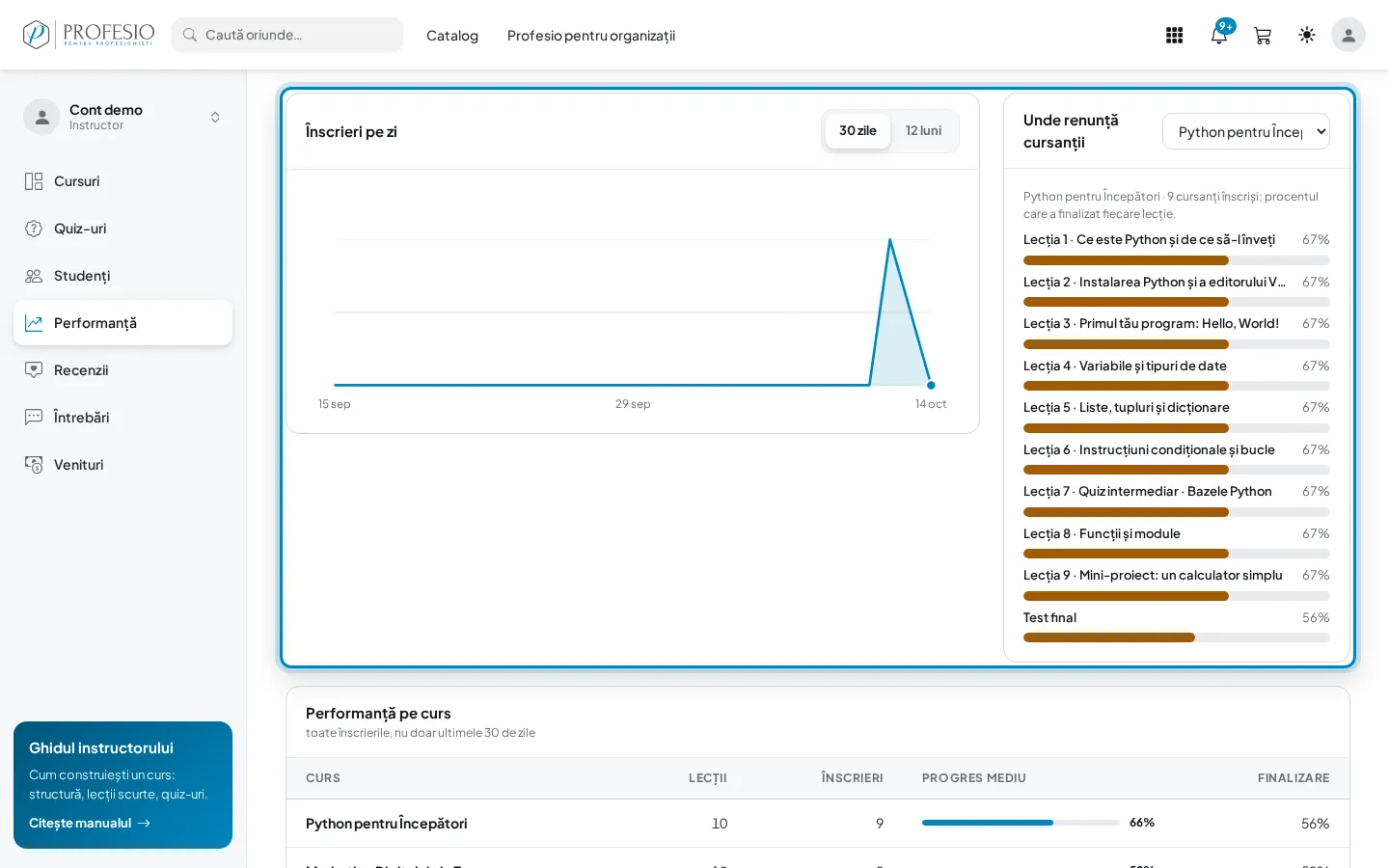1389x868 pixels.
Task: Open the user avatar menu in header
Action: pos(1348,35)
